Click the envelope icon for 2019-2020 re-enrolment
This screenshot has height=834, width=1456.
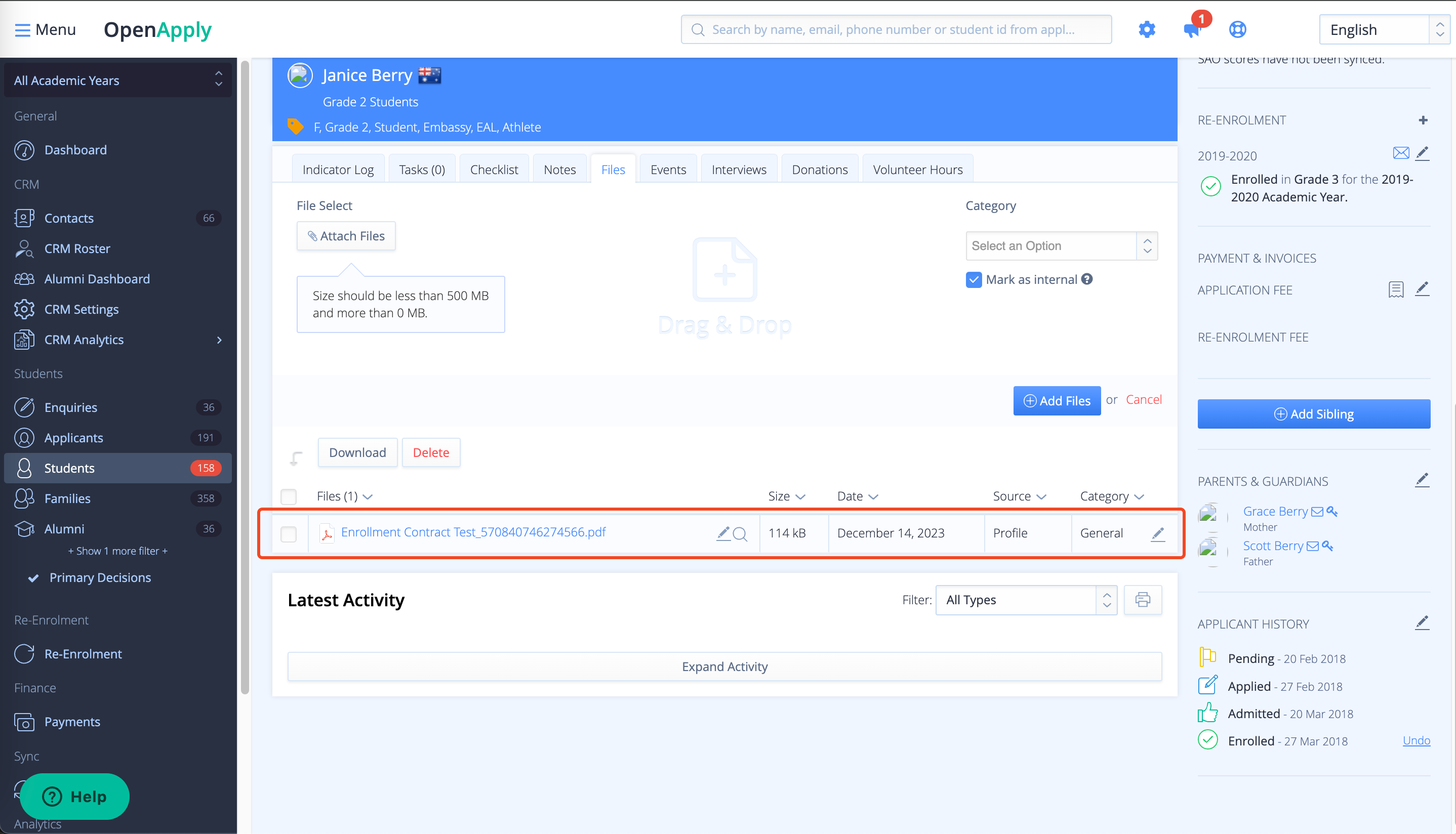pos(1400,153)
